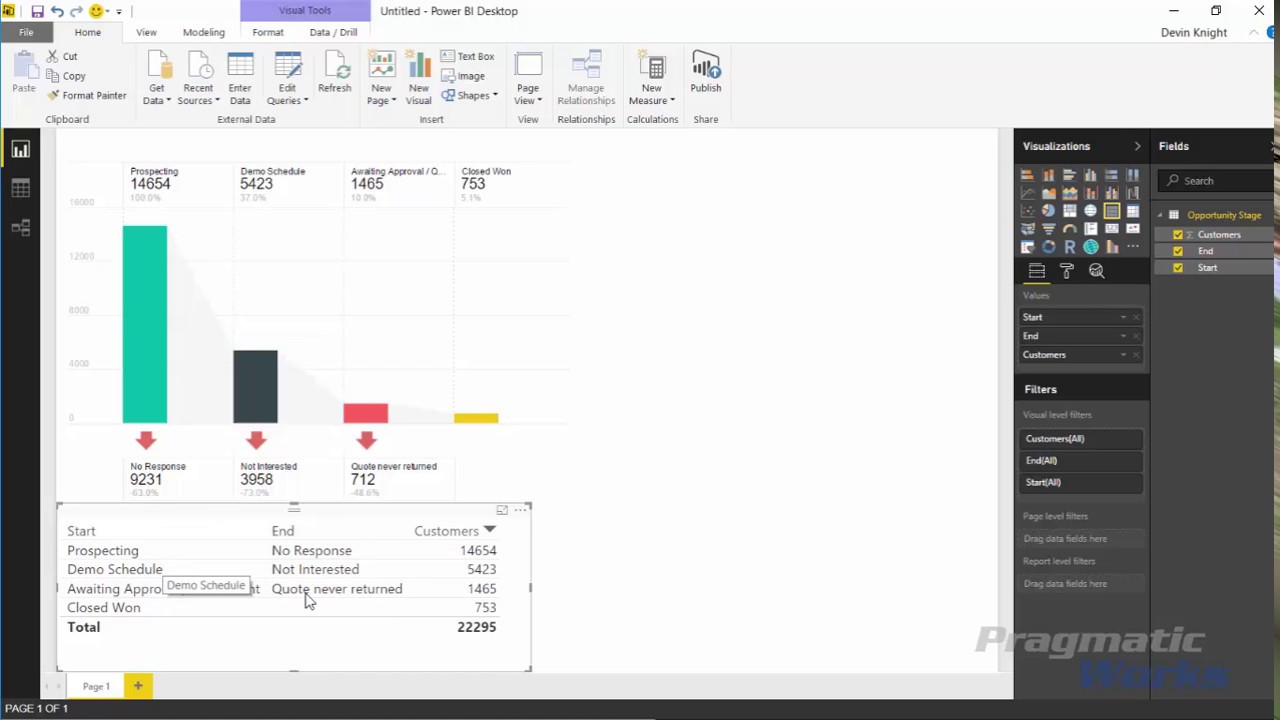Open dropdown for Start in Values
The image size is (1280, 720).
point(1123,317)
